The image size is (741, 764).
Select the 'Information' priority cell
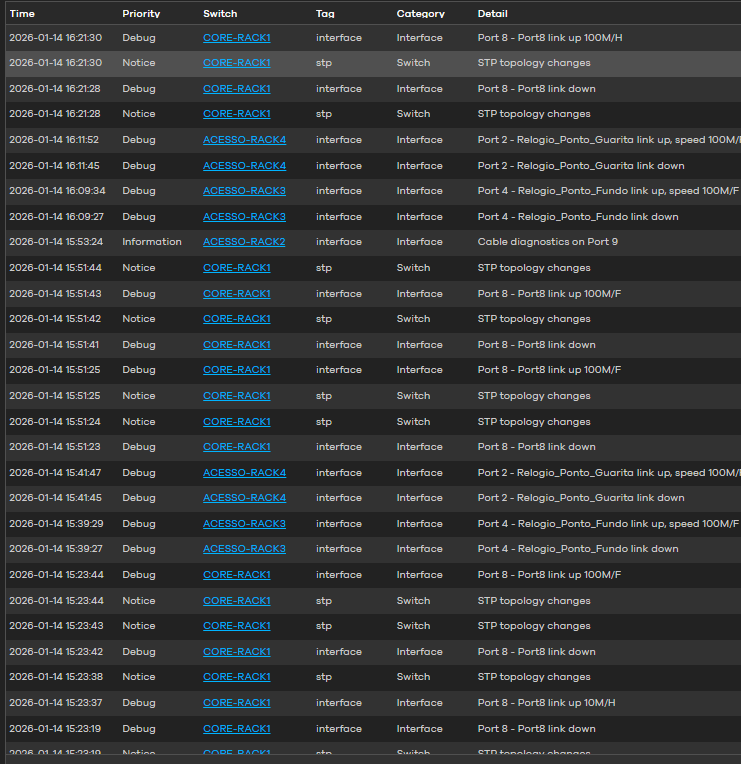(152, 242)
